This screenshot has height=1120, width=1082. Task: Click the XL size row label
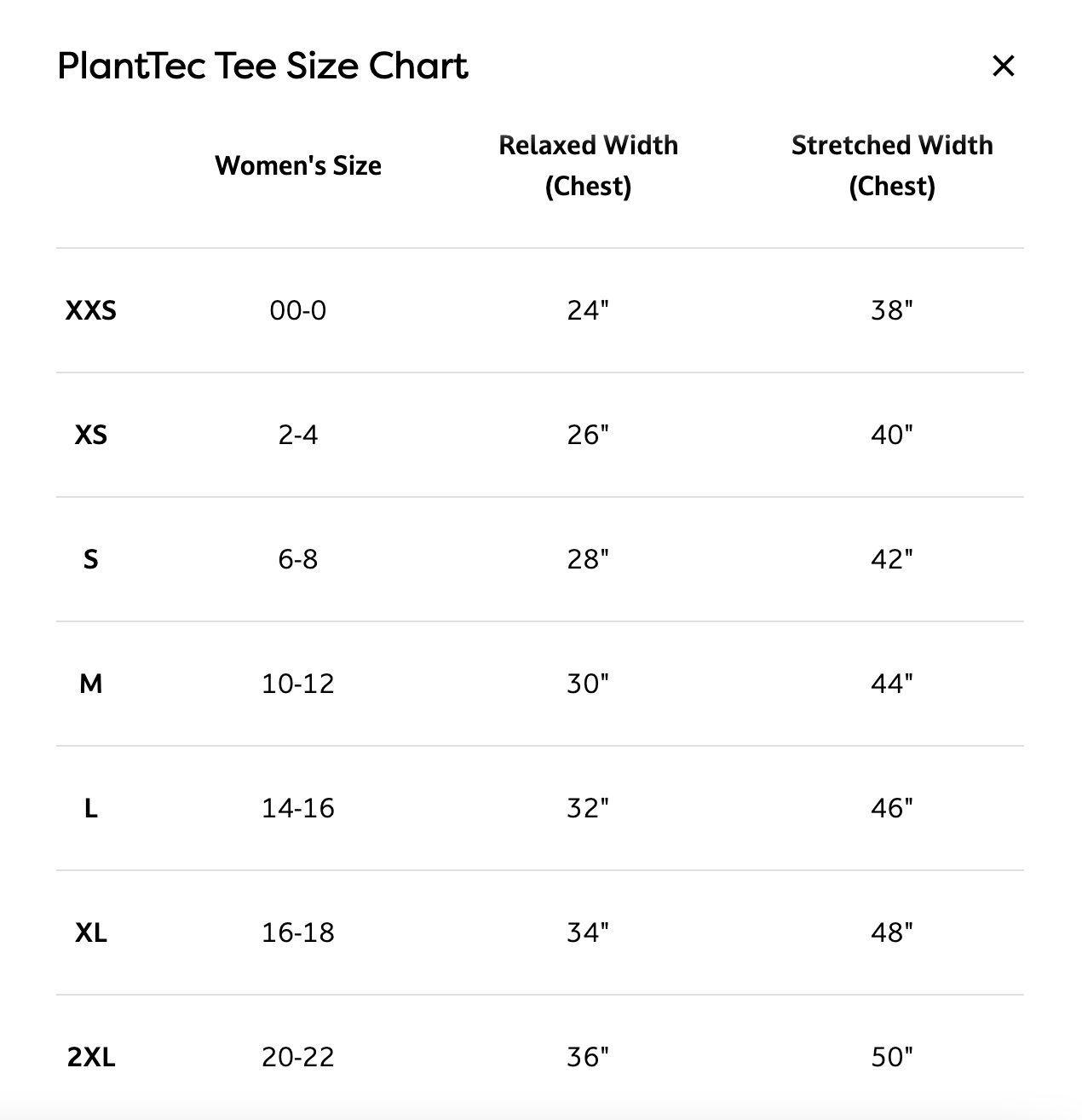[x=91, y=932]
